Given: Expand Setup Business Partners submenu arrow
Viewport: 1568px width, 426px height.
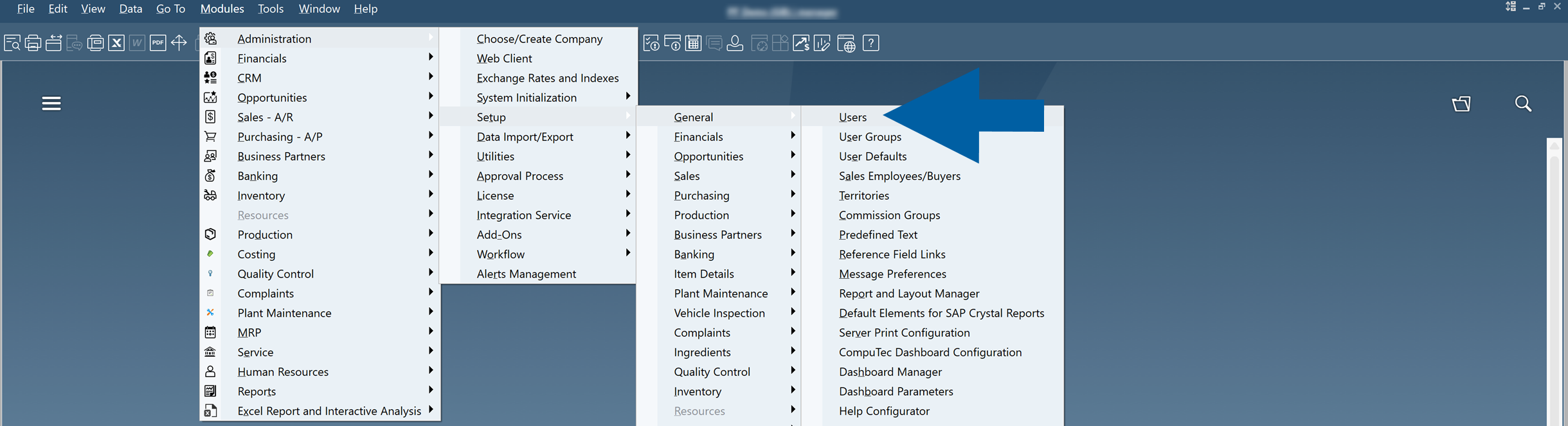Looking at the screenshot, I should pyautogui.click(x=793, y=234).
